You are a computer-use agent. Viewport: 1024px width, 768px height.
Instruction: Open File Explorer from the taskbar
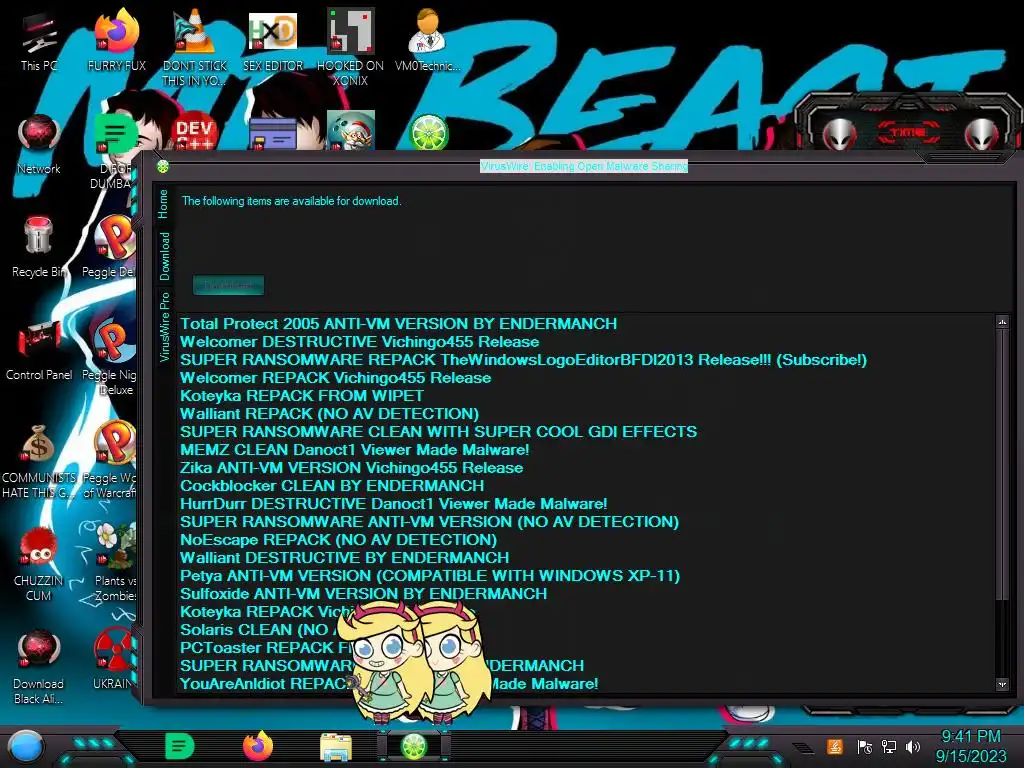(x=336, y=746)
